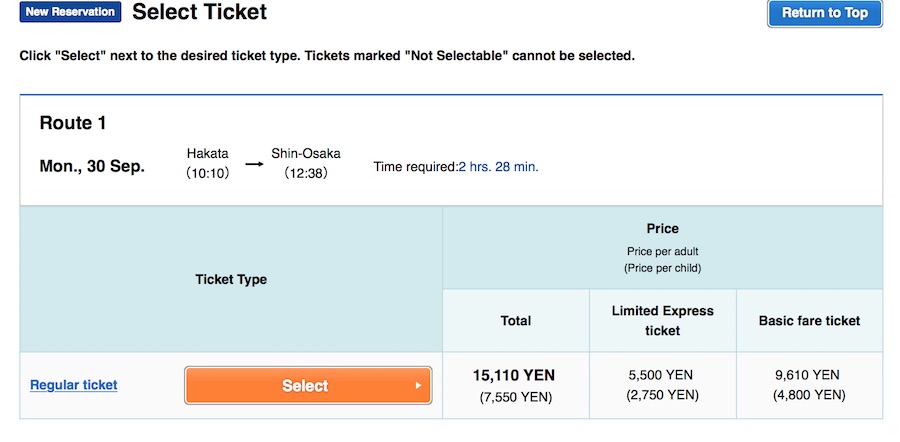
Task: Click the Shin-Osaka arrival station
Action: [x=306, y=154]
